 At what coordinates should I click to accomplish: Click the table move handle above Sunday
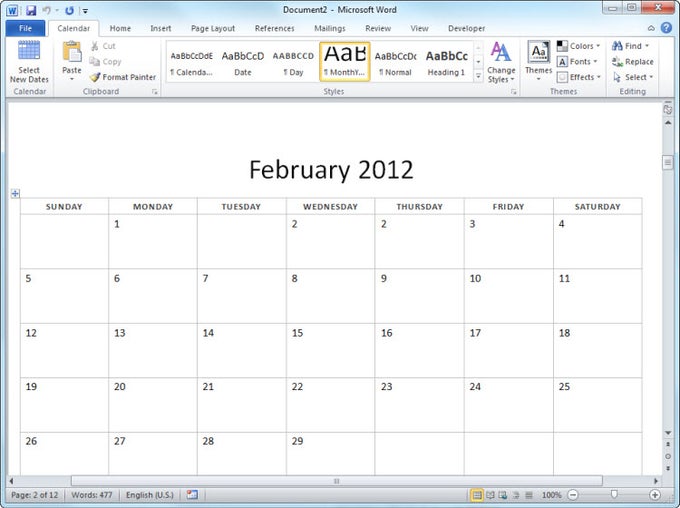click(x=15, y=193)
